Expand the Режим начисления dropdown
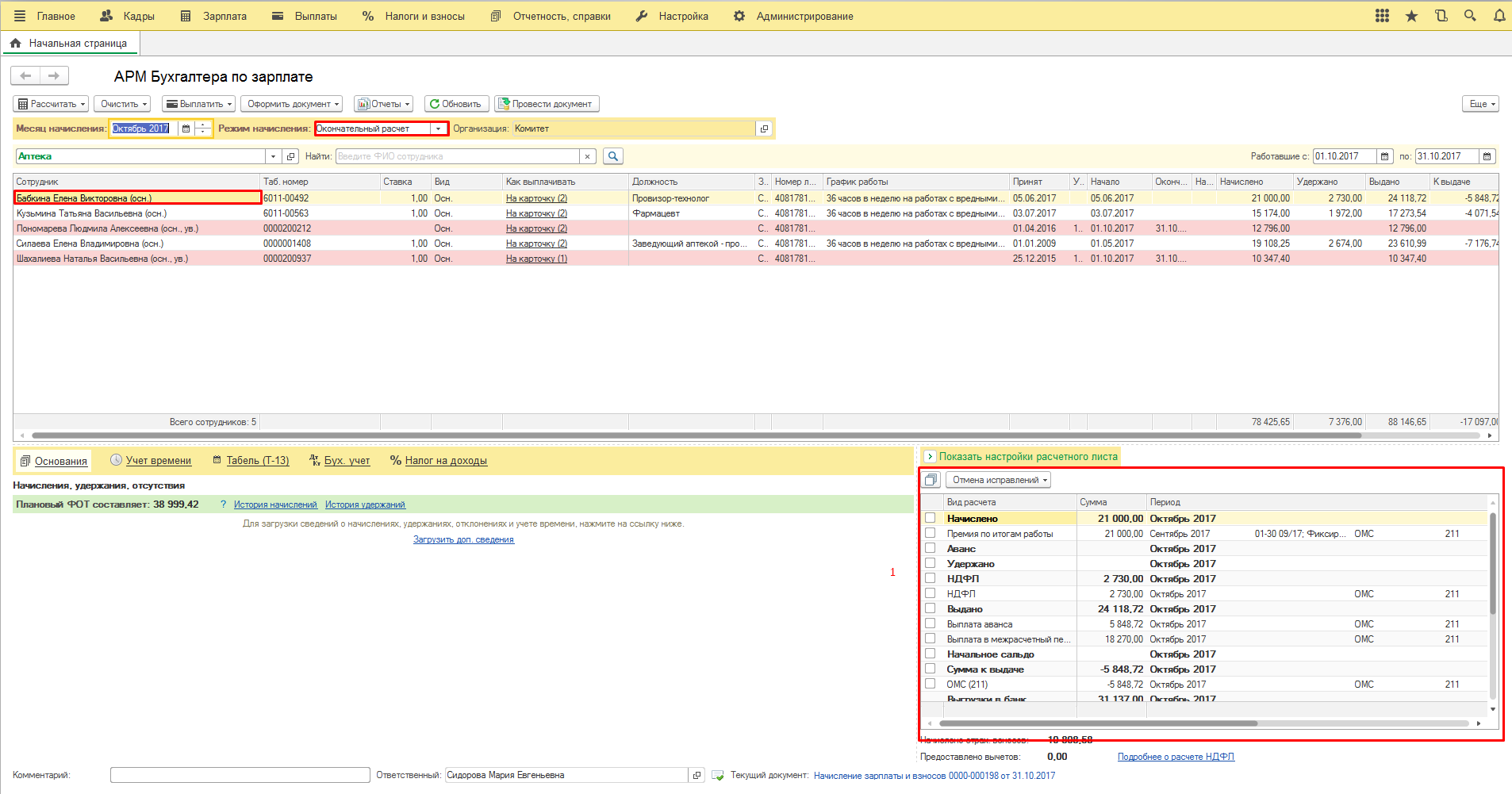1512x794 pixels. point(438,128)
